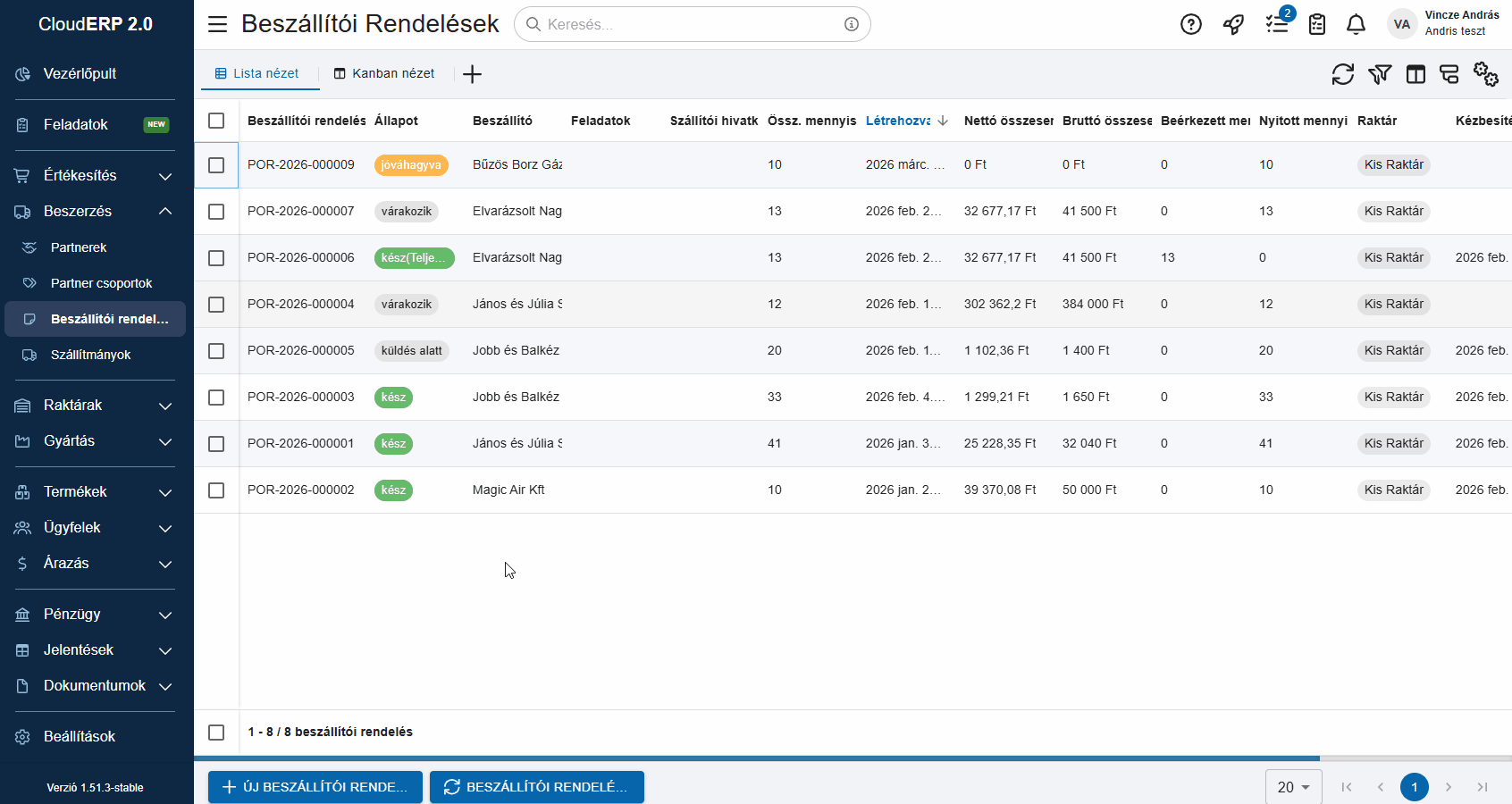Open the task checklist icon with badge

1277,24
